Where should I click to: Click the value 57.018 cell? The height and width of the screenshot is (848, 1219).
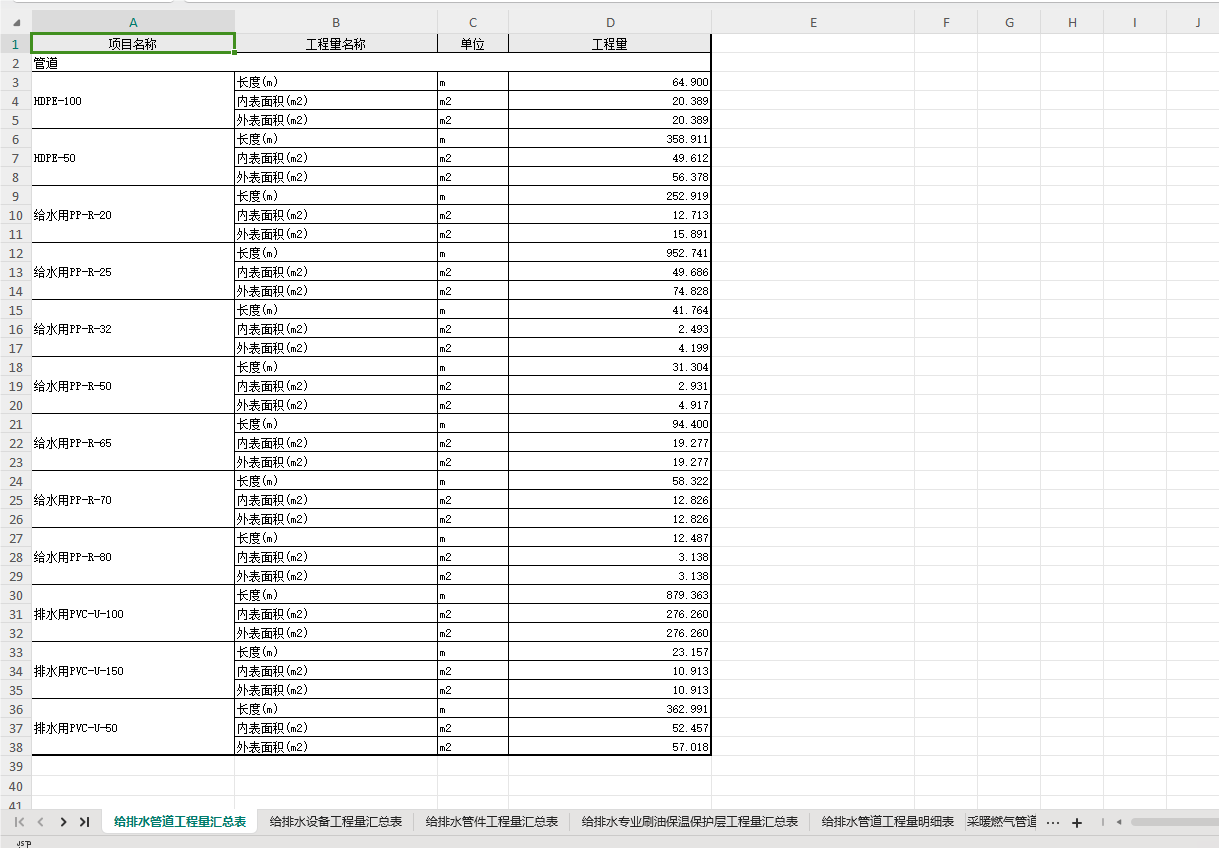610,747
